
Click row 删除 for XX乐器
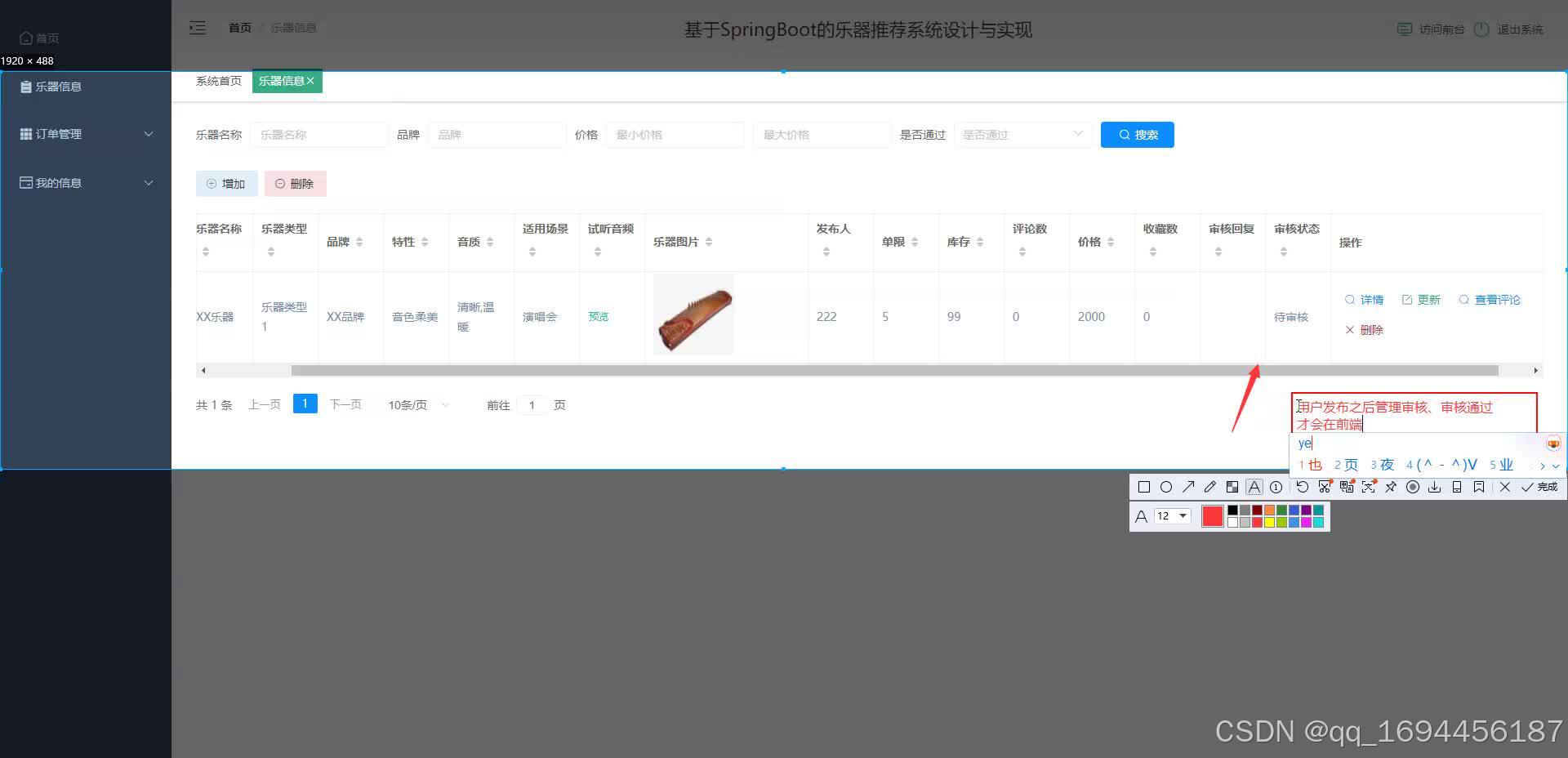coord(1364,330)
